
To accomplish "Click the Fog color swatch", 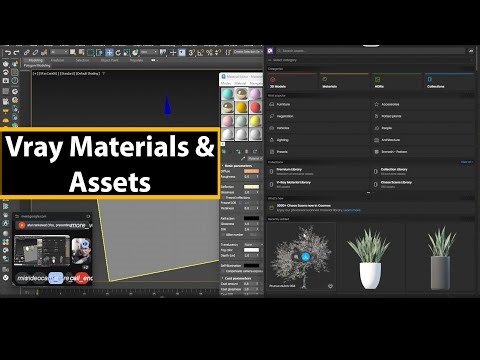I will point(251,250).
